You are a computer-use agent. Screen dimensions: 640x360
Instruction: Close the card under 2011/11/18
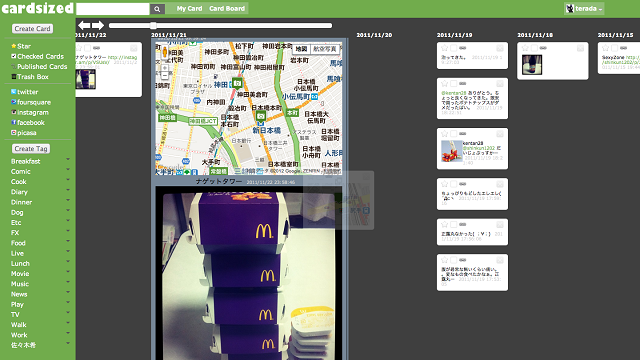[x=580, y=48]
